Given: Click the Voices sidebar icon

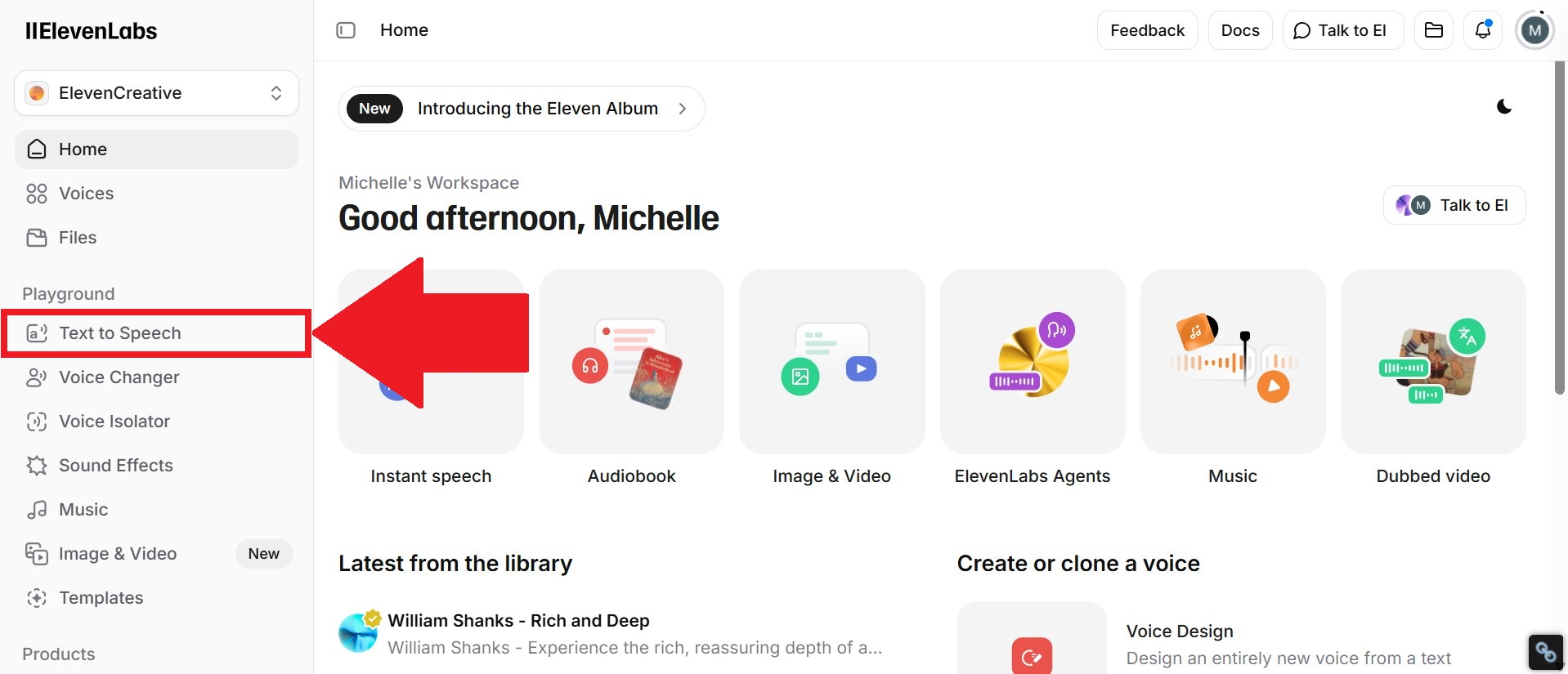Looking at the screenshot, I should click(x=37, y=194).
